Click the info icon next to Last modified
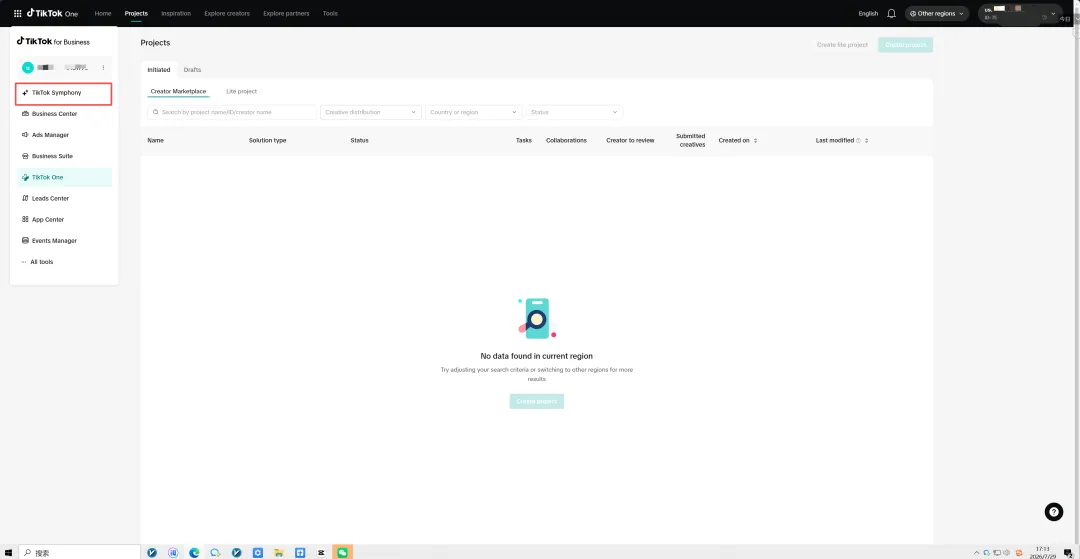Viewport: 1080px width, 559px height. [858, 140]
